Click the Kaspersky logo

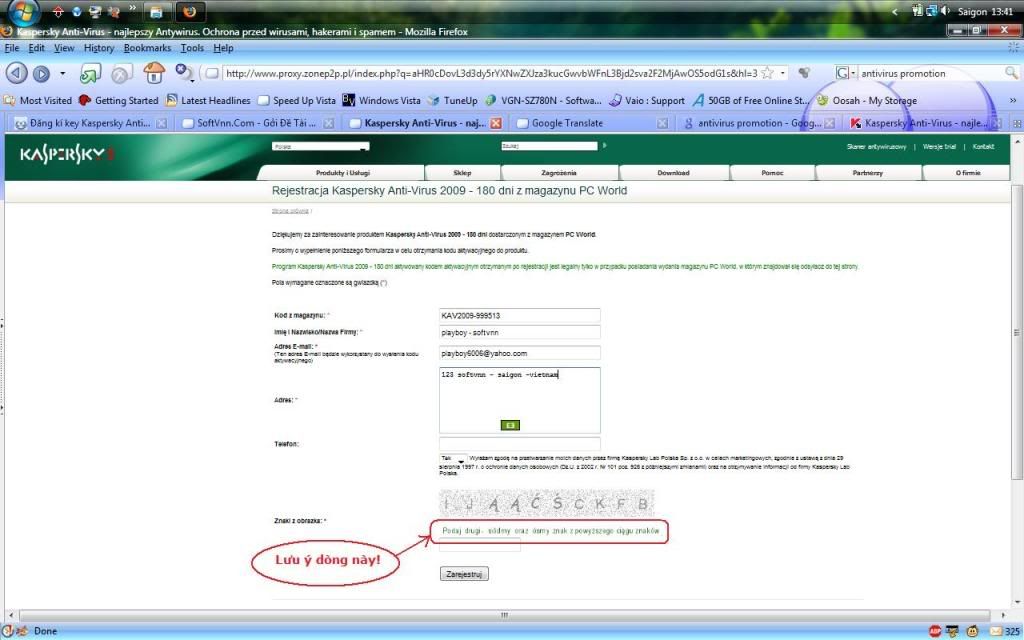point(67,155)
